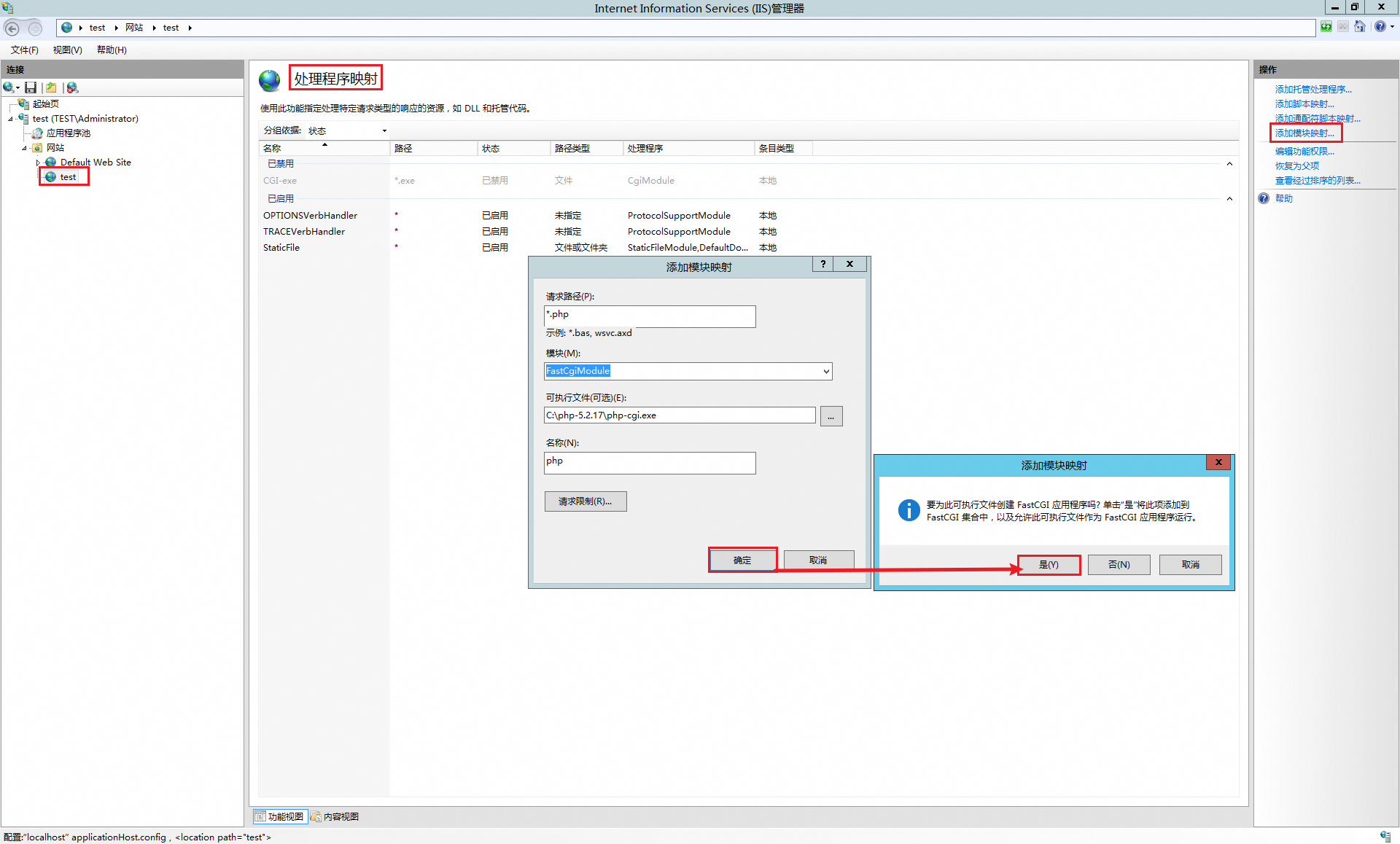Screen dimensions: 1400x844
Task: Open 视图(V) menu
Action: point(67,50)
